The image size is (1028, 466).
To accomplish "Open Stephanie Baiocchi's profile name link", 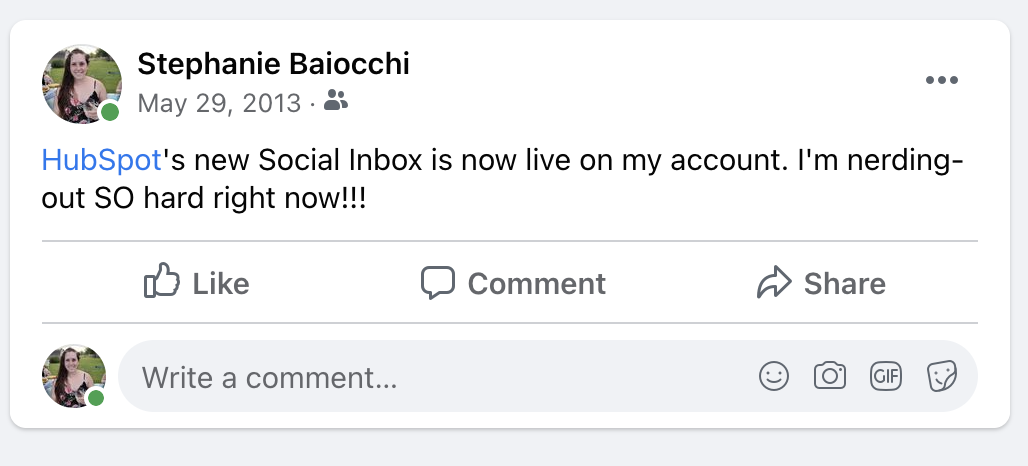I will click(273, 64).
